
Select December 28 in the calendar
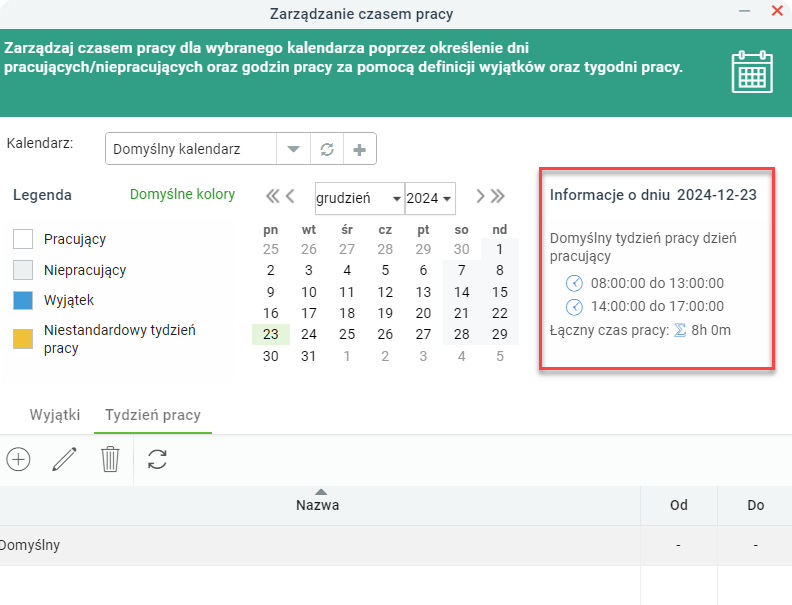[x=461, y=334]
